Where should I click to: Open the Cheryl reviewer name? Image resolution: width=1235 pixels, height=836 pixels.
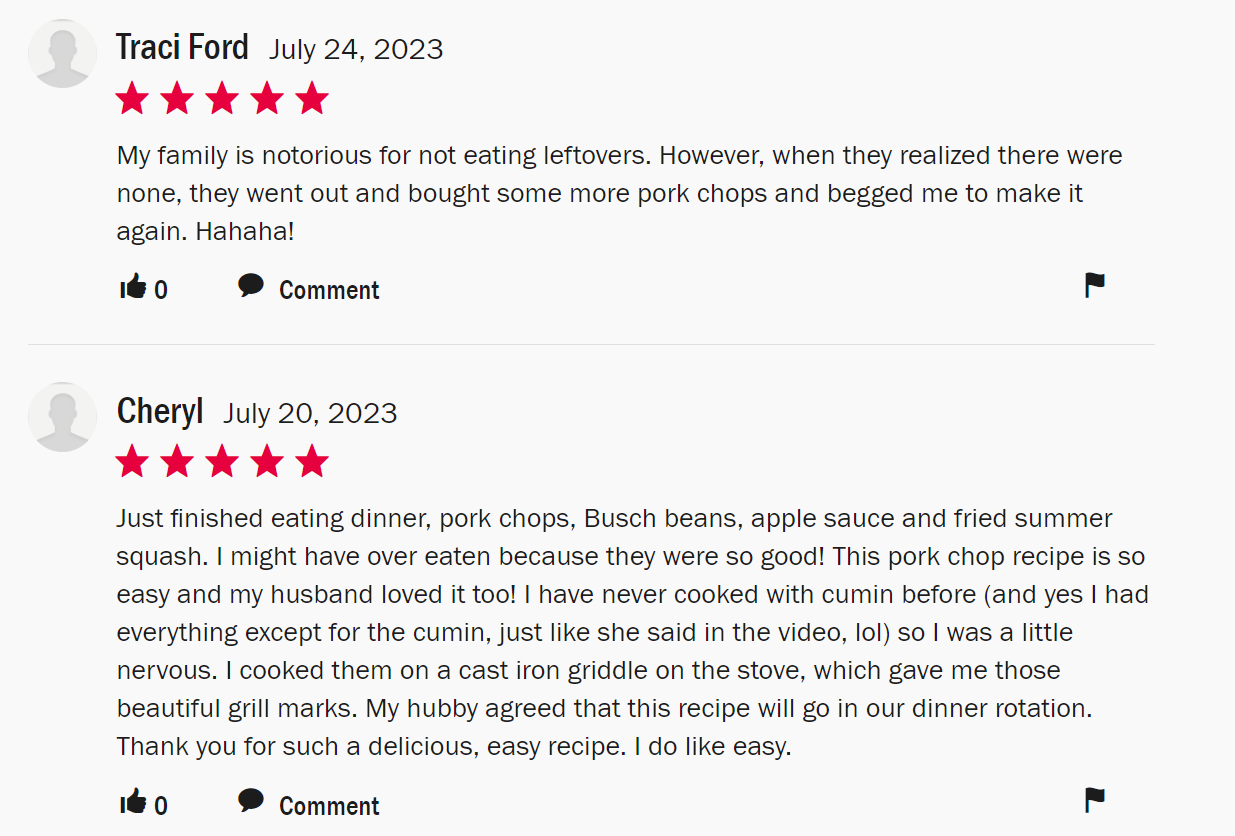click(160, 411)
